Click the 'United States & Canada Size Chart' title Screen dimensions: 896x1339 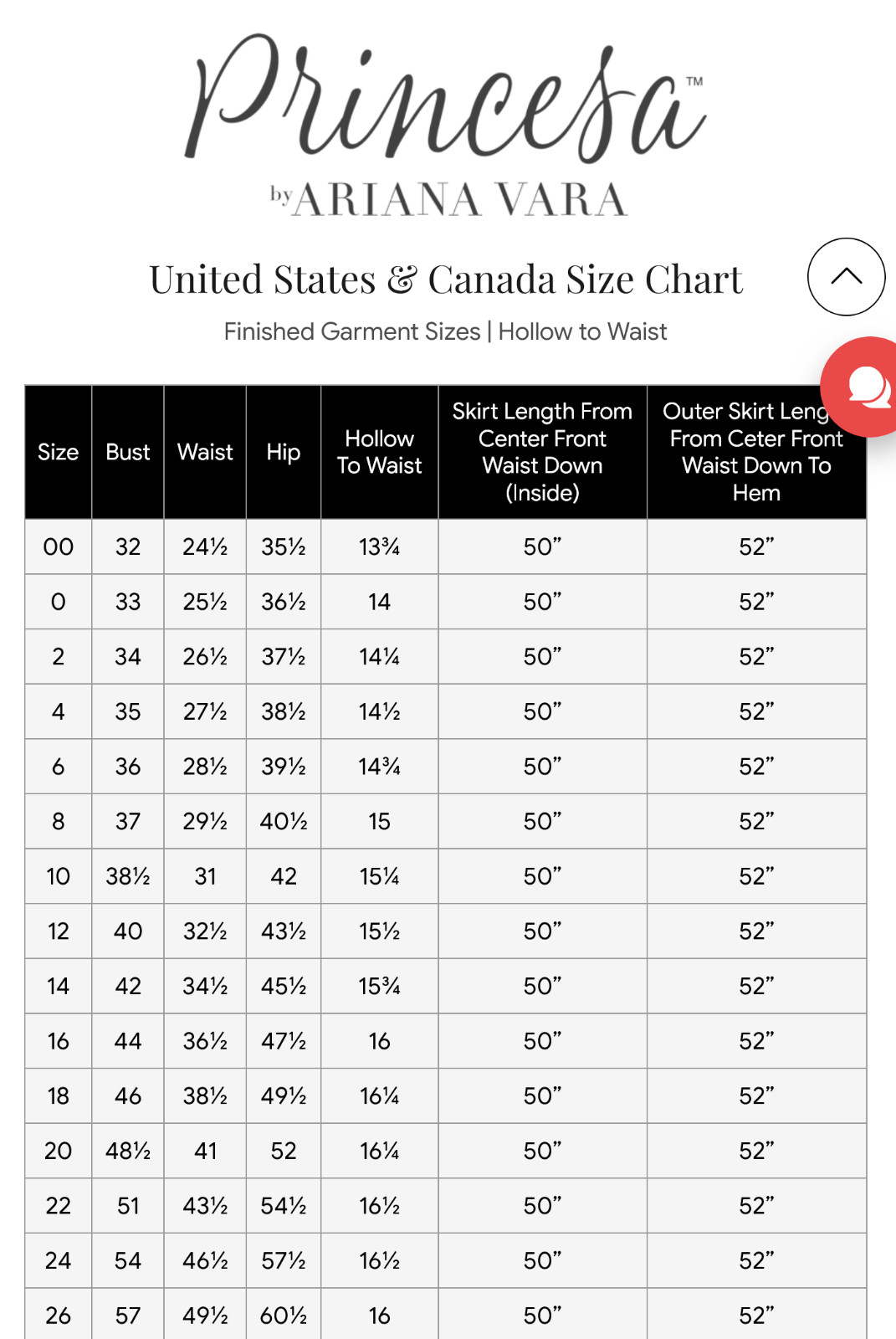pos(446,280)
